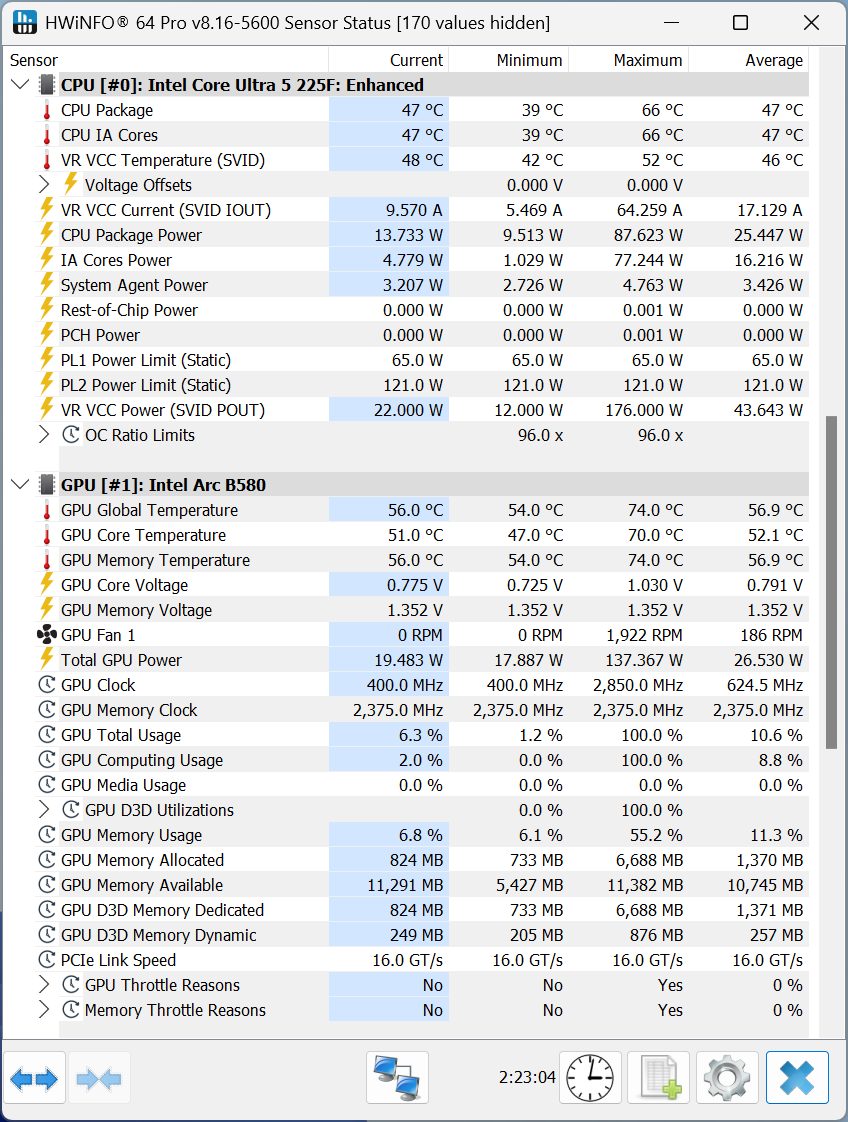
Task: Expand GPU D3D Utilizations row
Action: point(43,810)
